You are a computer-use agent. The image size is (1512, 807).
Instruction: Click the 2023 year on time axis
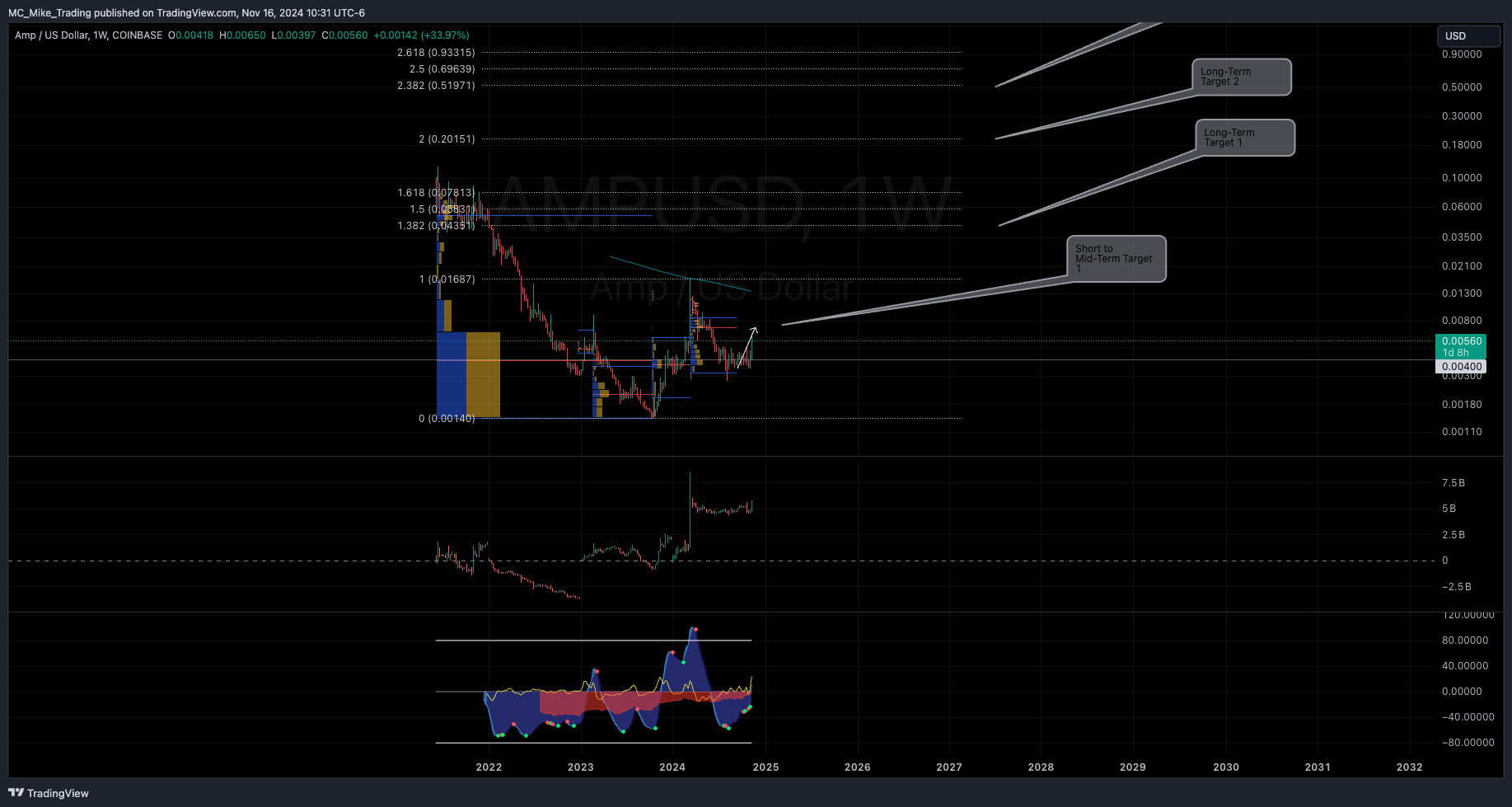coord(581,767)
